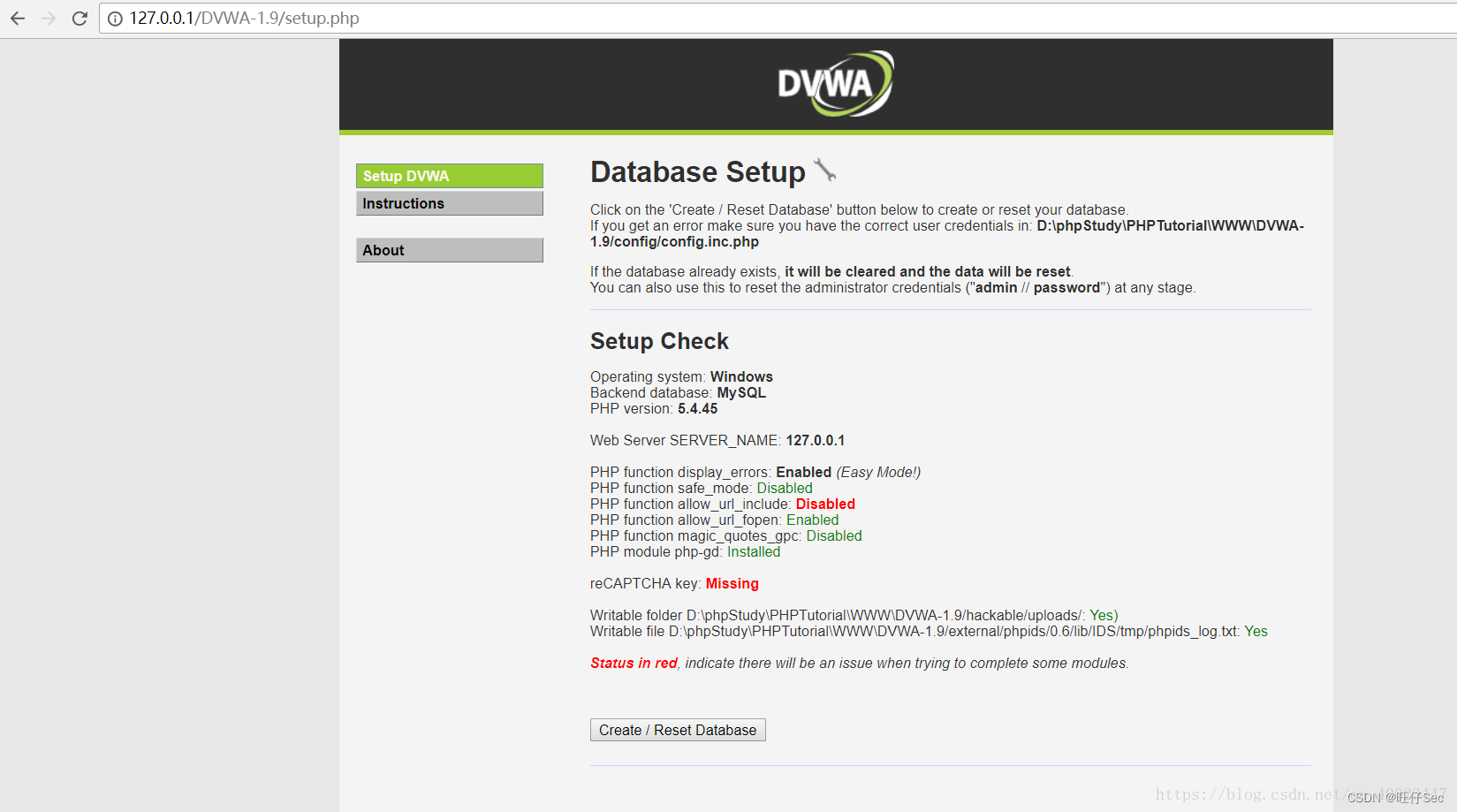Screen dimensions: 1457x812
Task: Go back with the browser back arrow
Action: tap(18, 19)
